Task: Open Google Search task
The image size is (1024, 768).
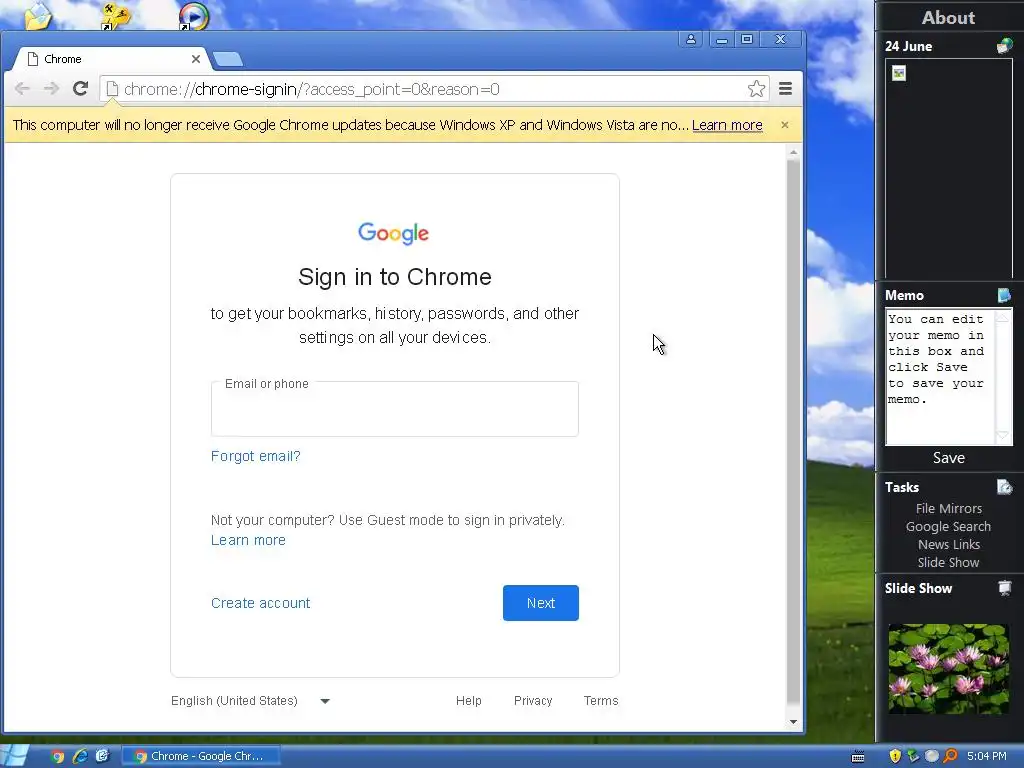Action: (x=948, y=526)
